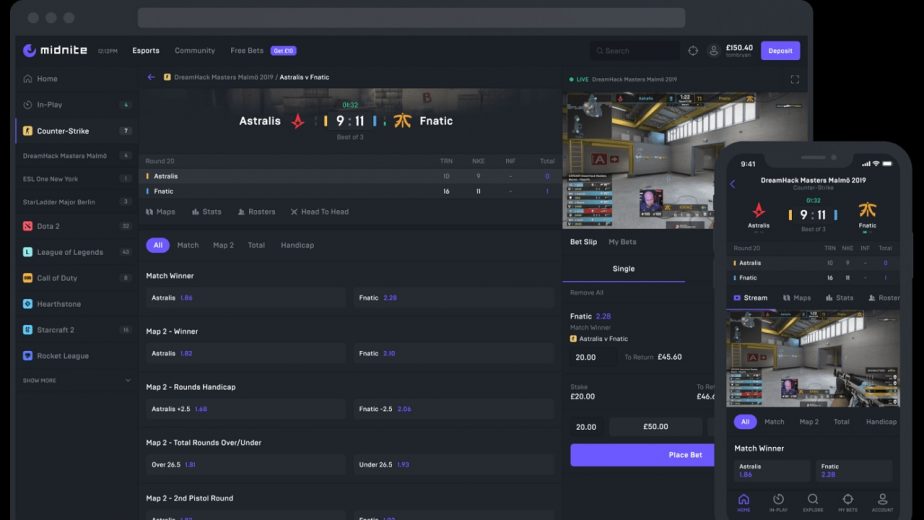Open the Community top menu
Viewport: 924px width, 520px height.
194,51
